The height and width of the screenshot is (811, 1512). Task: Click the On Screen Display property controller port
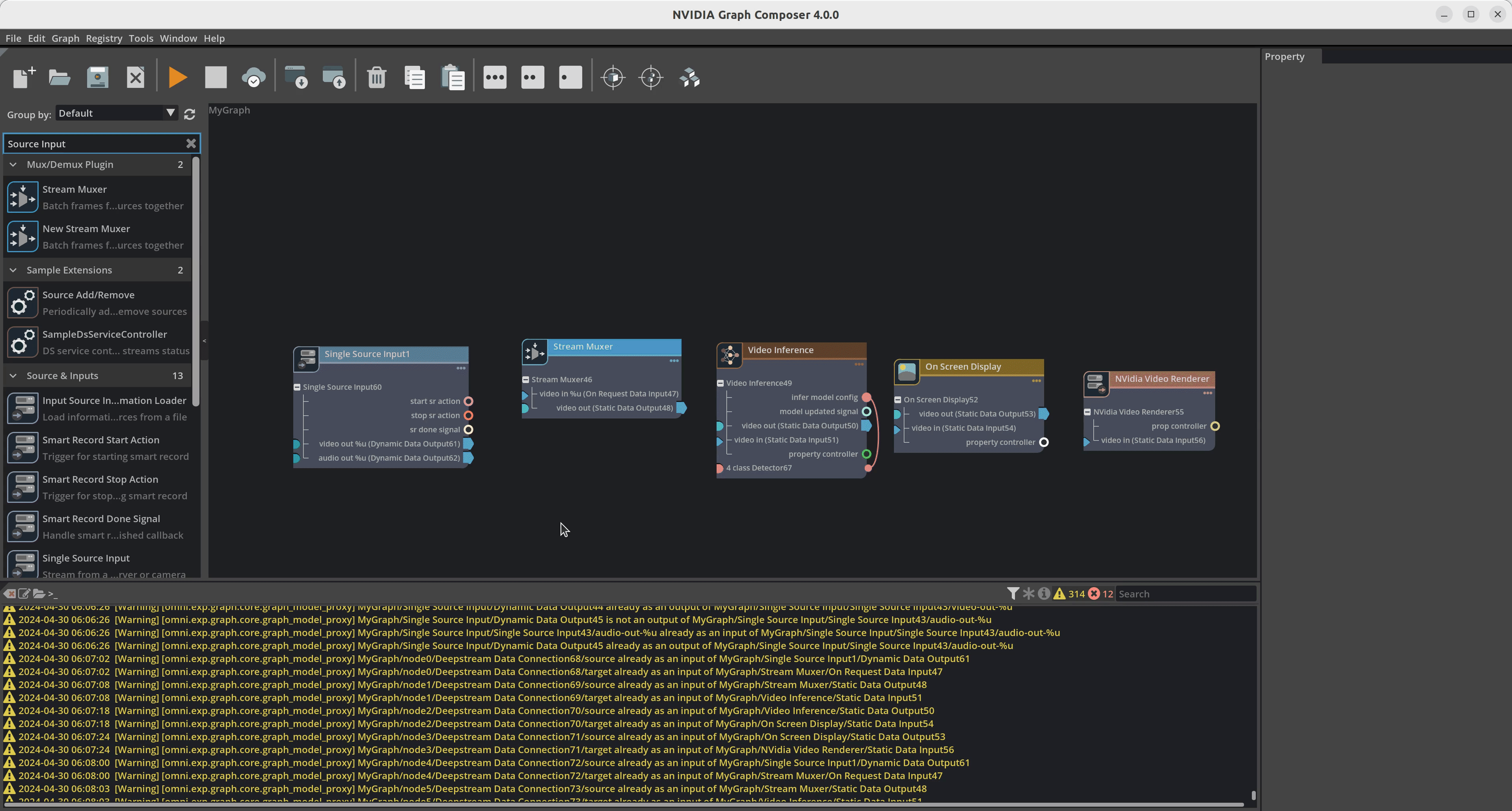(x=1044, y=443)
